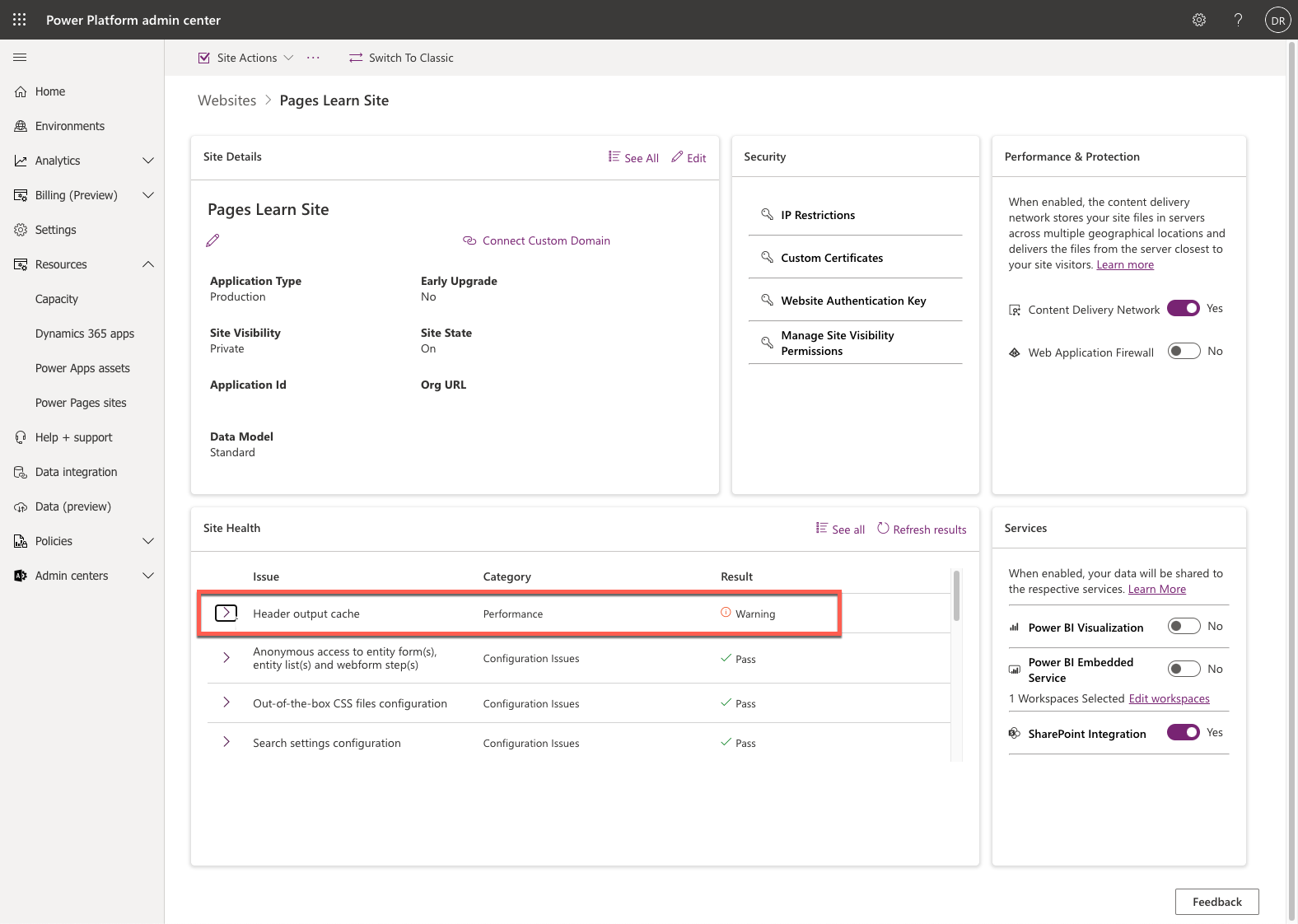1298x924 pixels.
Task: Turn on Power BI Embedded Service toggle
Action: coord(1184,669)
